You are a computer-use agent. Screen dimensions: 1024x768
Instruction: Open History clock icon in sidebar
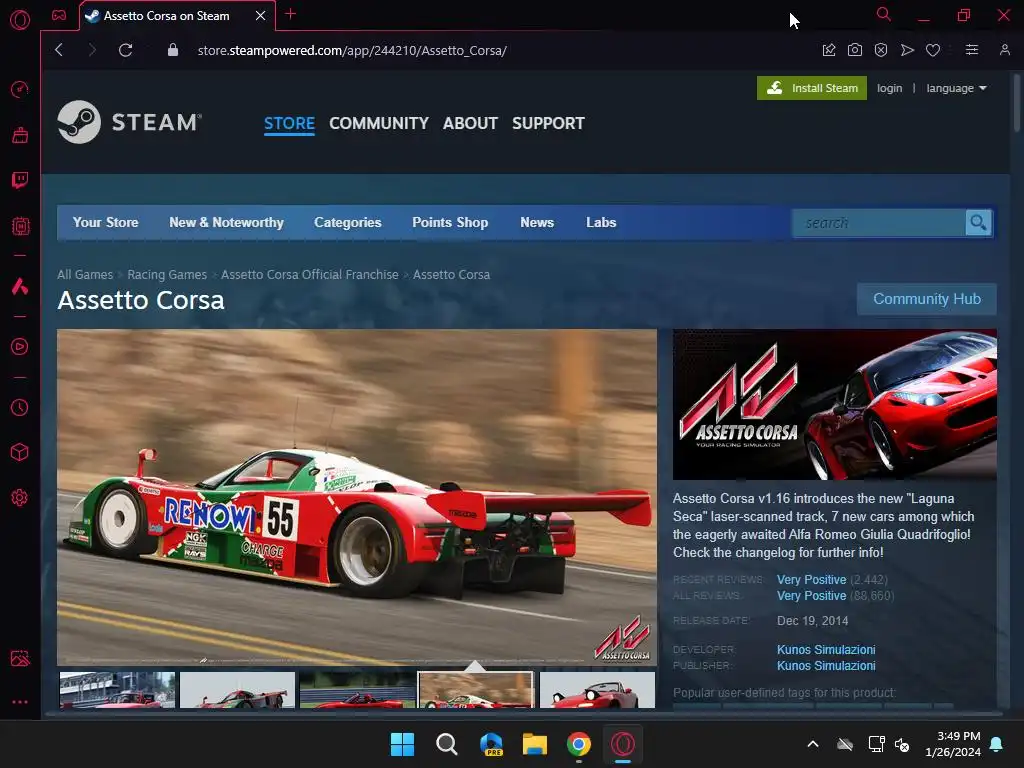[x=20, y=408]
